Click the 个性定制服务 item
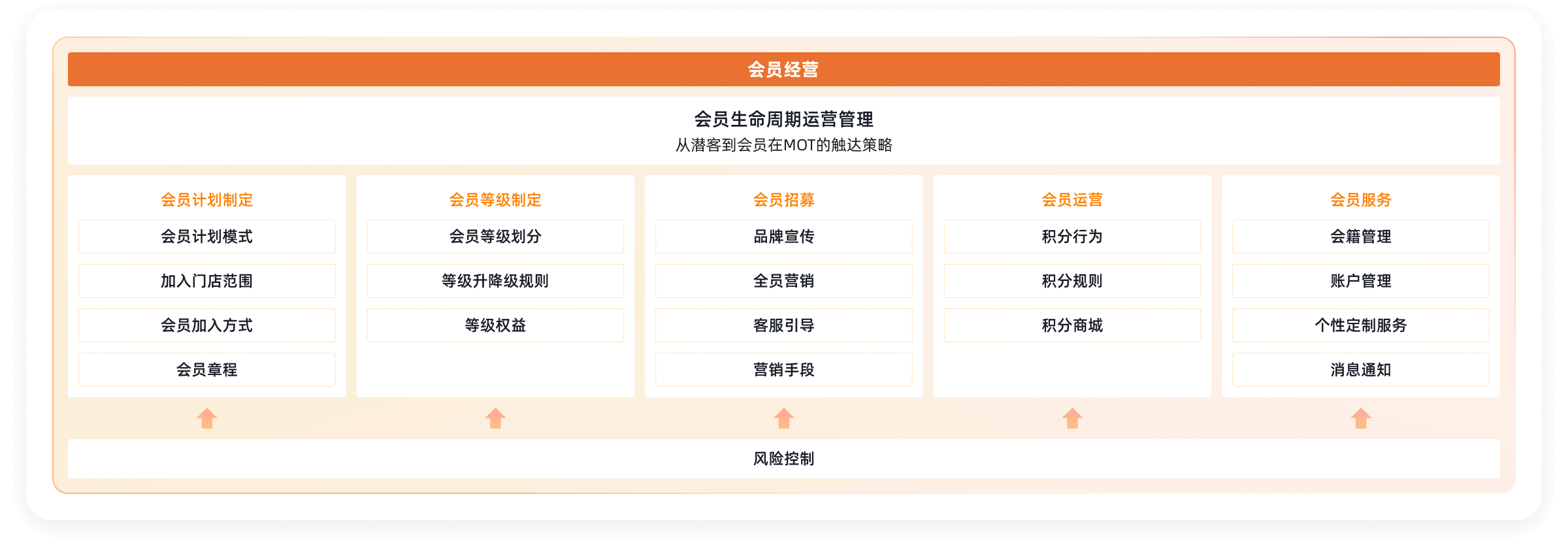 click(1361, 325)
